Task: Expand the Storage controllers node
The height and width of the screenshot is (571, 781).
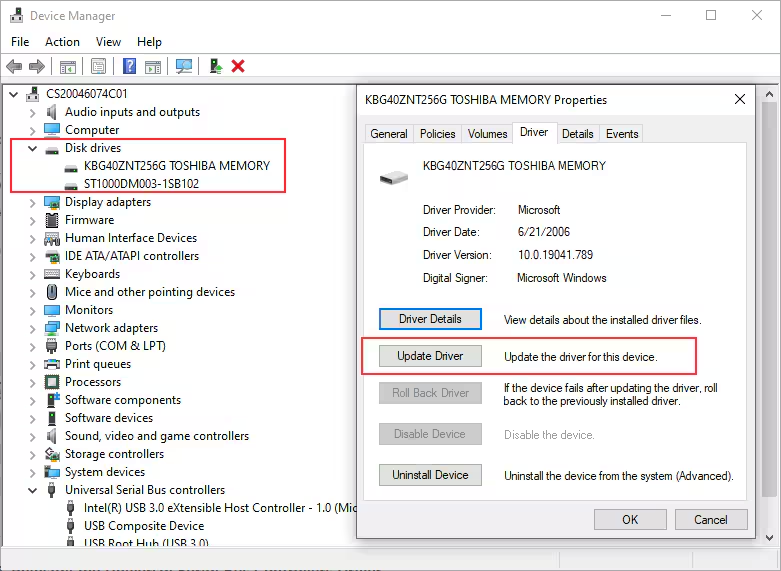Action: pos(32,454)
